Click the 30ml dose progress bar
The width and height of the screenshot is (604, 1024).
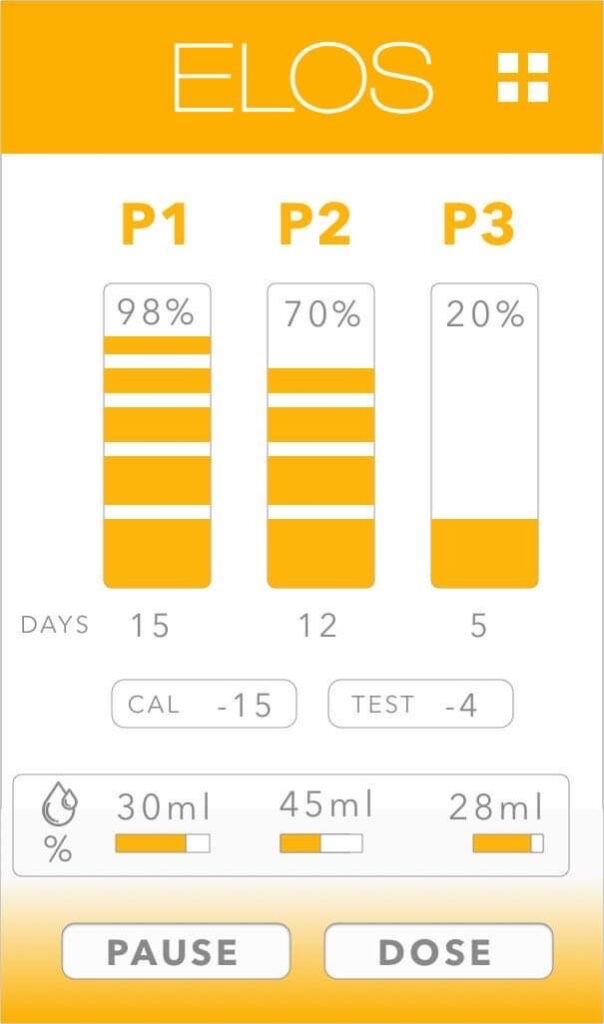click(x=162, y=843)
